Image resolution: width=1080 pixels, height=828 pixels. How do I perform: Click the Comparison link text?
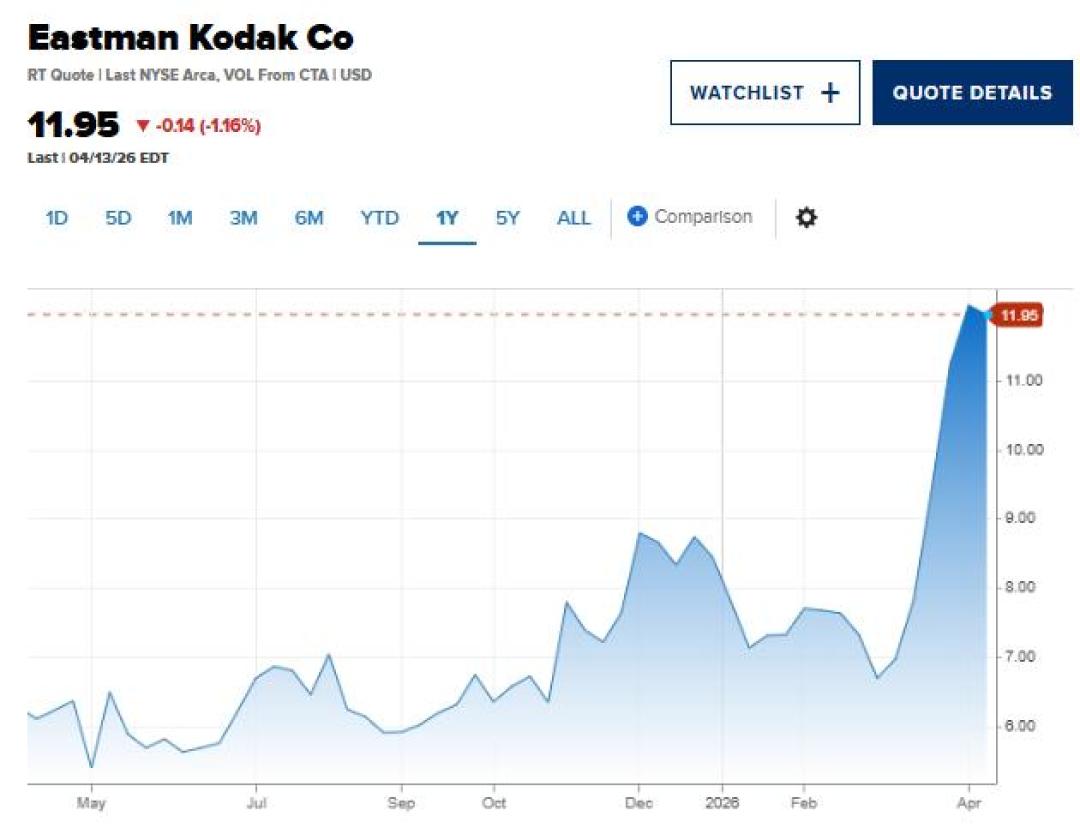[x=703, y=216]
